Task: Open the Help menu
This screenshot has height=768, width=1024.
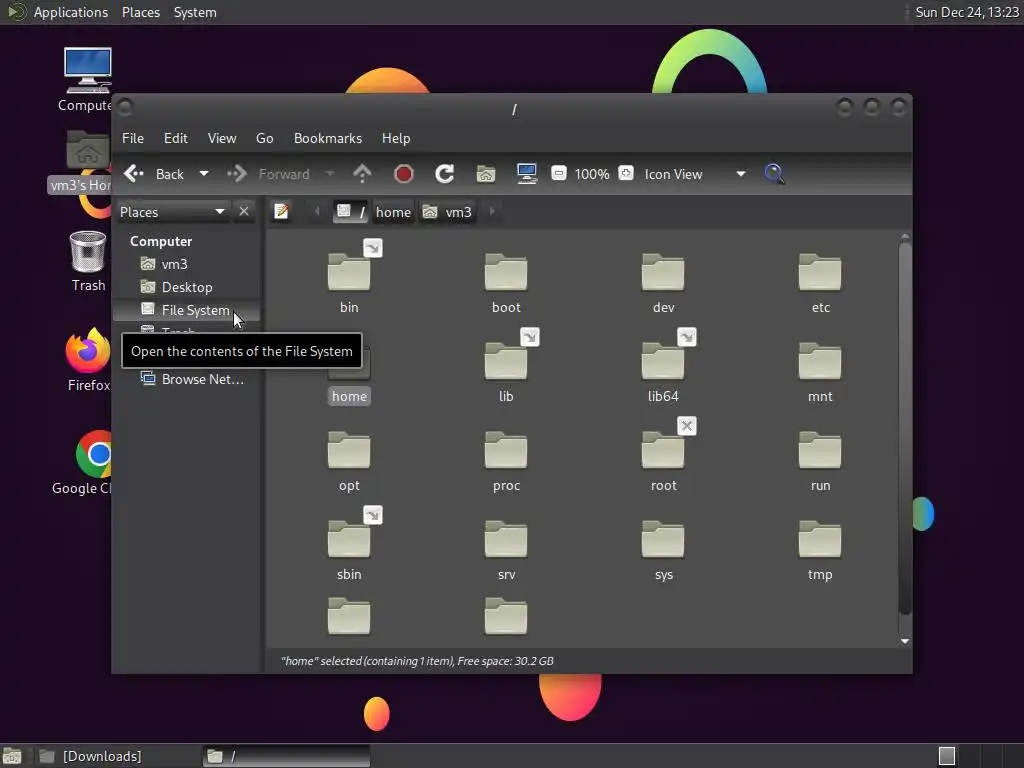Action: (x=396, y=138)
